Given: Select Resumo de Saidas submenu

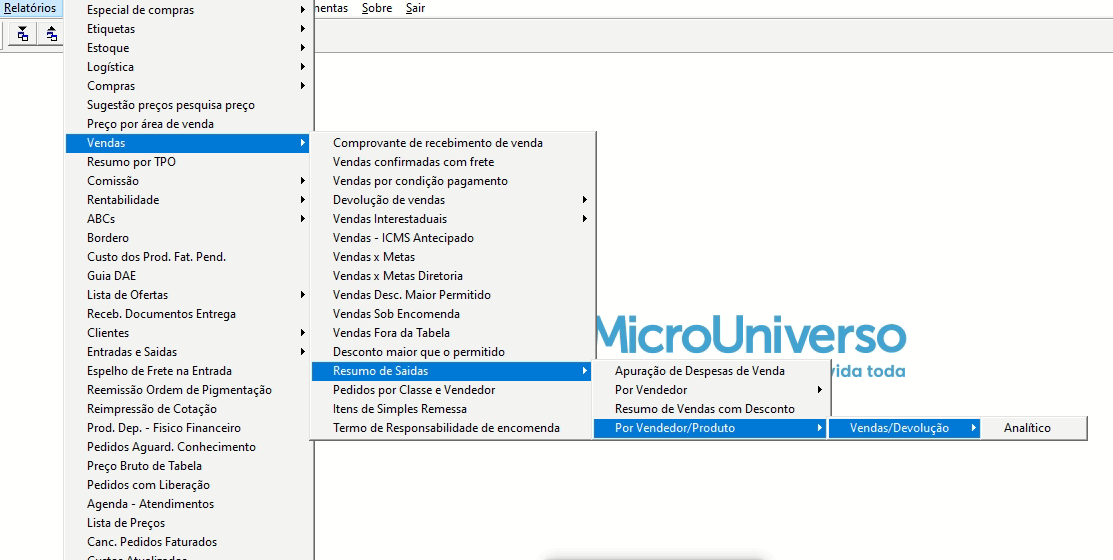Looking at the screenshot, I should click(451, 371).
